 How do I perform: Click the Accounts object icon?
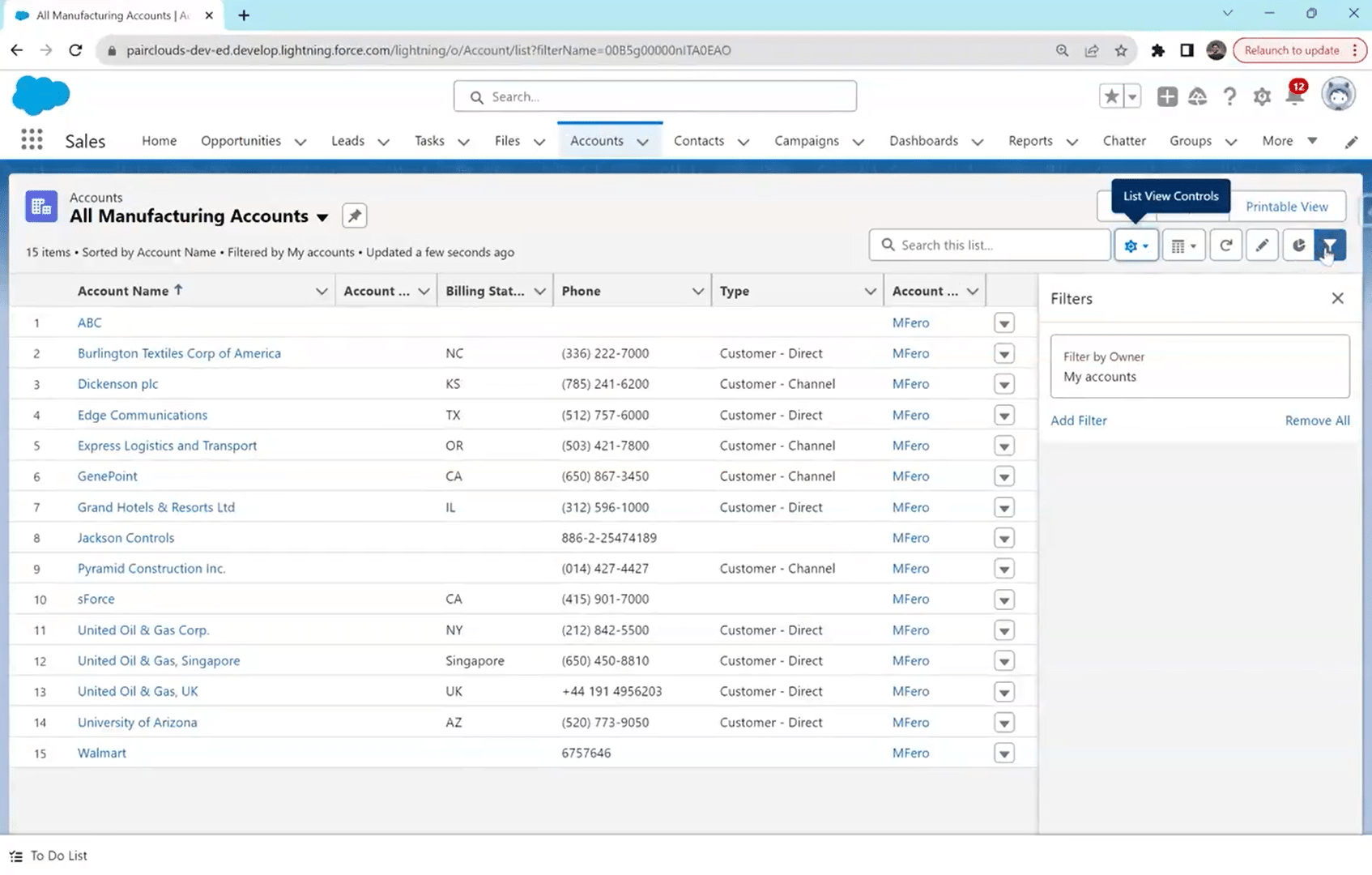[x=41, y=207]
